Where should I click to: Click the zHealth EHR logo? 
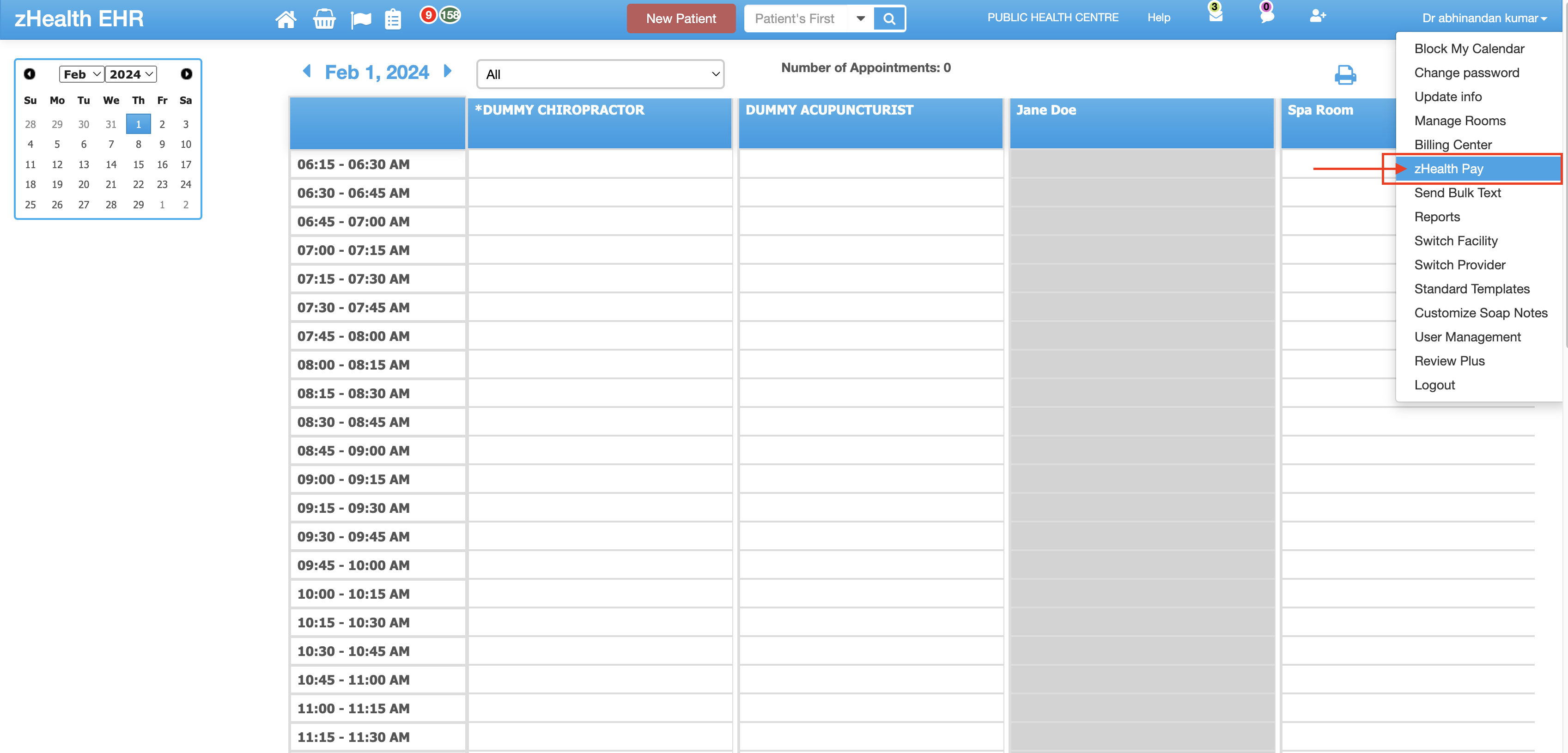(x=79, y=19)
